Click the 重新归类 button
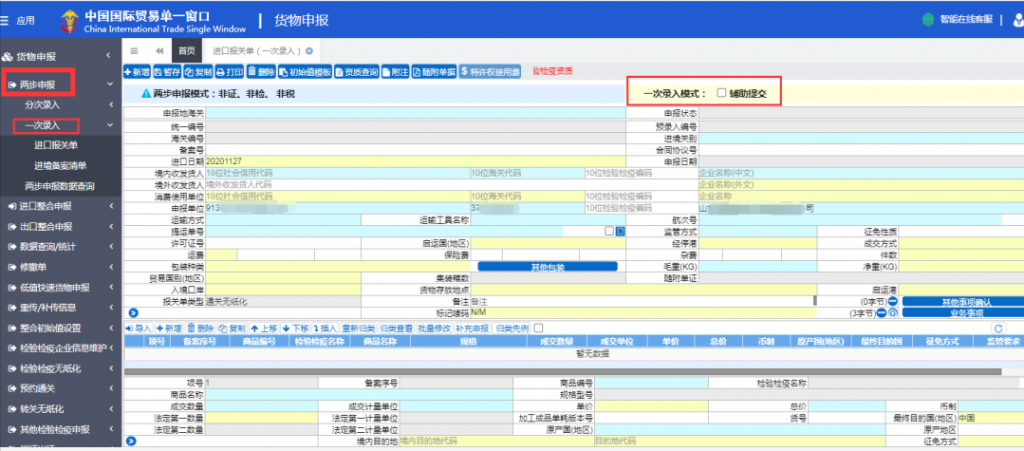1024x451 pixels. point(359,328)
